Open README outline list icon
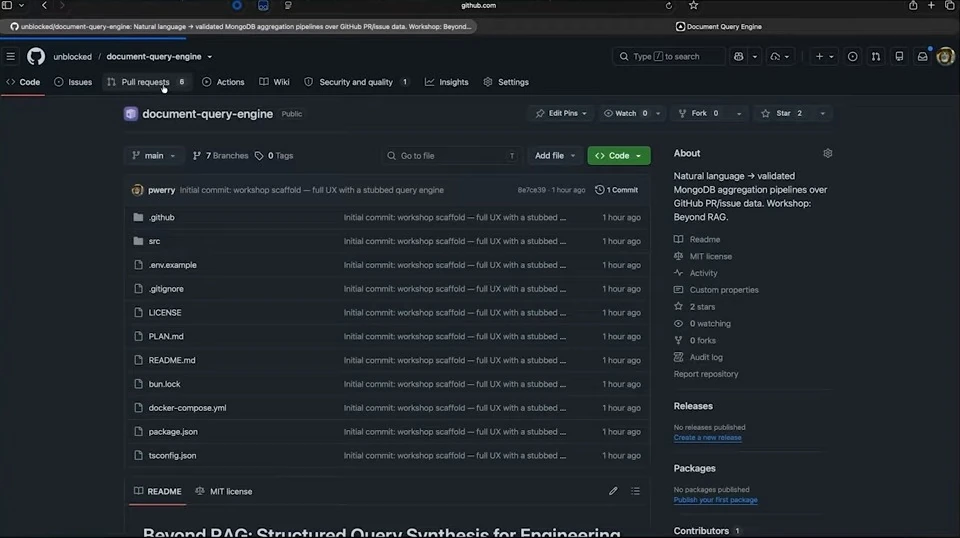The image size is (960, 538). coord(636,491)
